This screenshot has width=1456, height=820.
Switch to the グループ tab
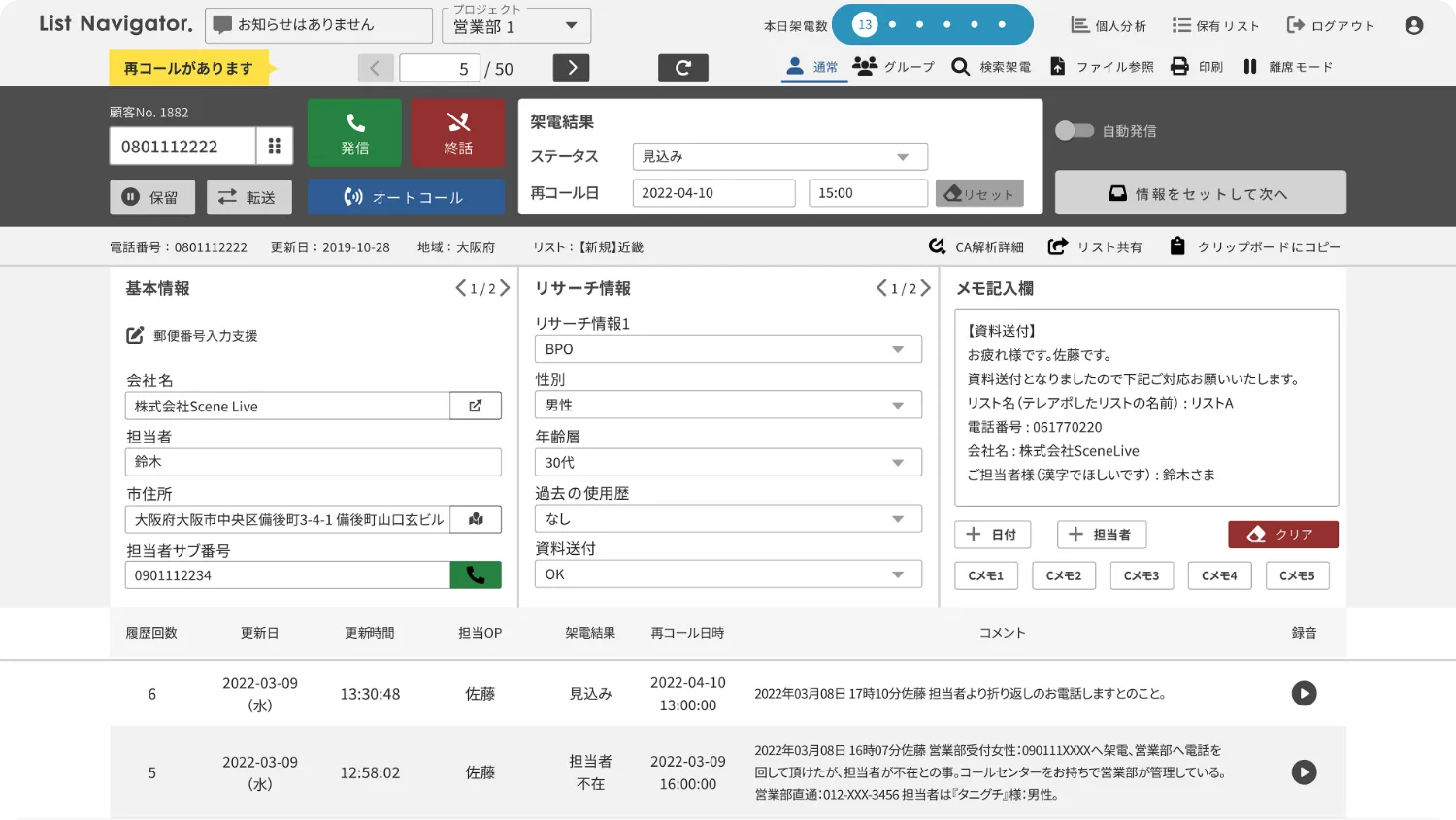pyautogui.click(x=893, y=67)
